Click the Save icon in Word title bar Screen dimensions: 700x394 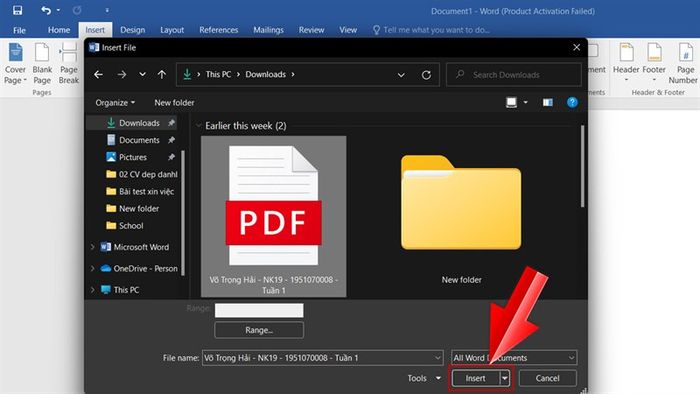tap(17, 10)
